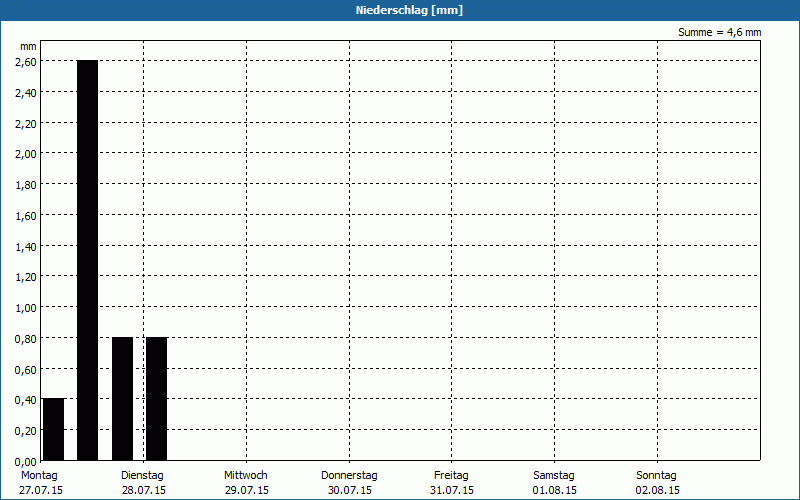Click the 1,00 y-axis value
This screenshot has width=800, height=500.
pos(26,308)
